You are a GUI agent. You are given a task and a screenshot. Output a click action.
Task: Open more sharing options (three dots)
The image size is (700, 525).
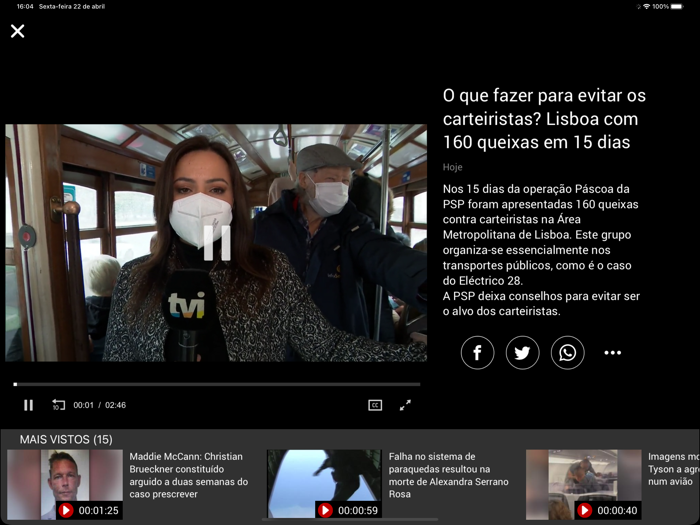click(x=612, y=353)
